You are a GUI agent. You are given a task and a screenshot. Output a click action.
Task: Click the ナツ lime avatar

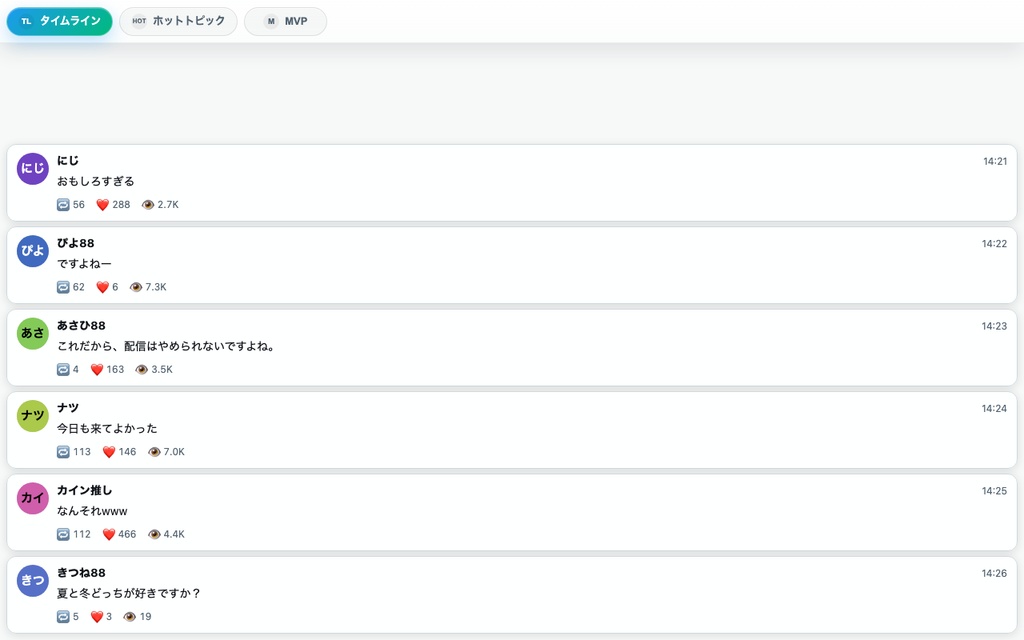pos(33,415)
